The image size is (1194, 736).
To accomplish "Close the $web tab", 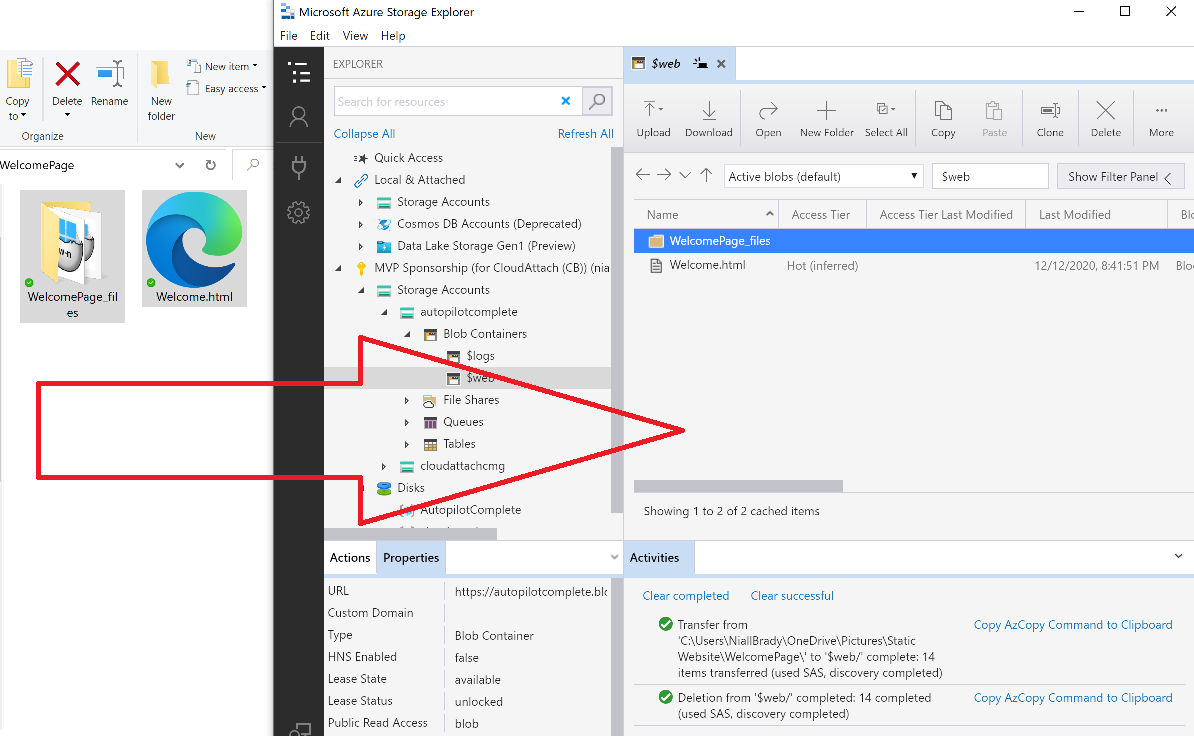I will point(721,64).
